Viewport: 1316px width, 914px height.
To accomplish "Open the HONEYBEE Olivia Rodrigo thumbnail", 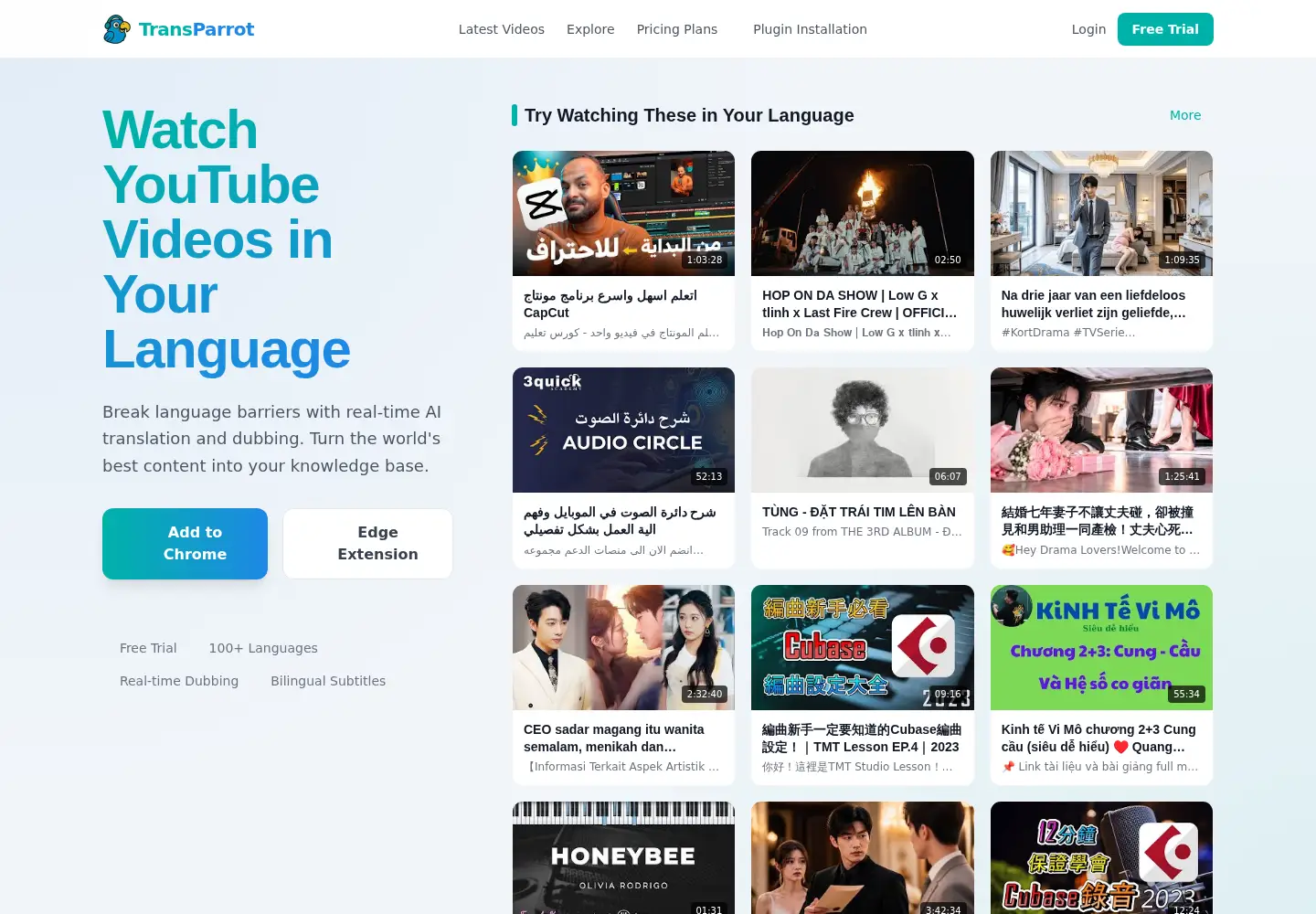I will click(623, 857).
